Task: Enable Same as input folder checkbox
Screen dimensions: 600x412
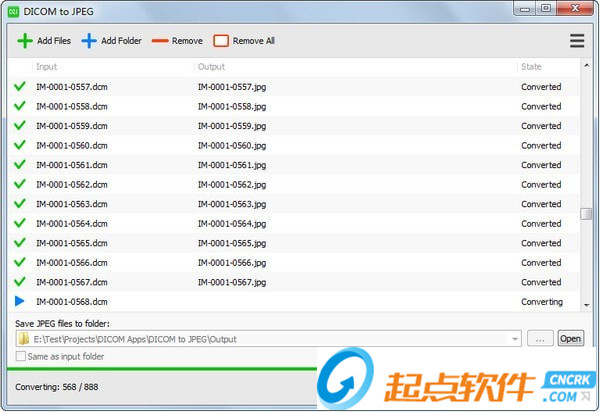Action: [20, 356]
